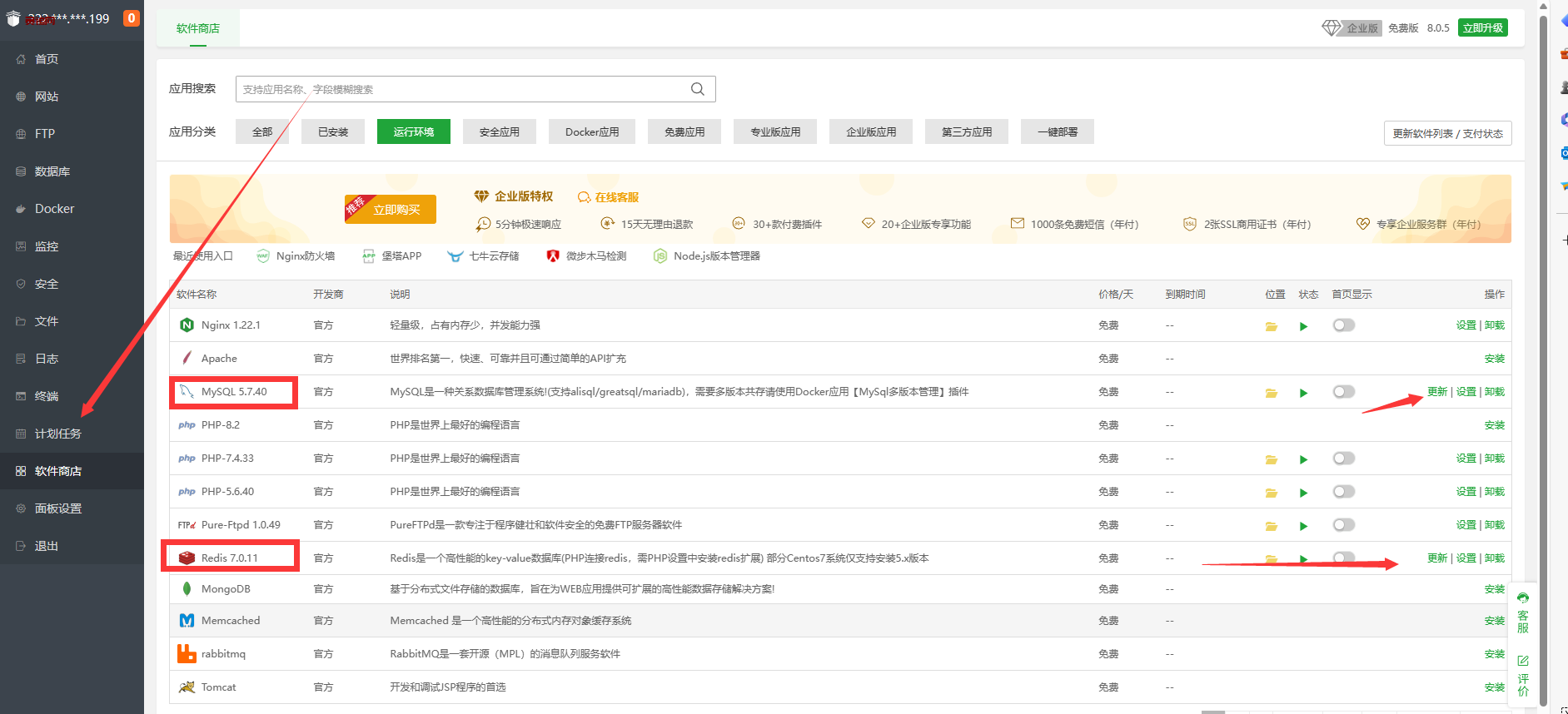Focus the 应用搜索 search input field
This screenshot has width=1568, height=714.
point(475,89)
